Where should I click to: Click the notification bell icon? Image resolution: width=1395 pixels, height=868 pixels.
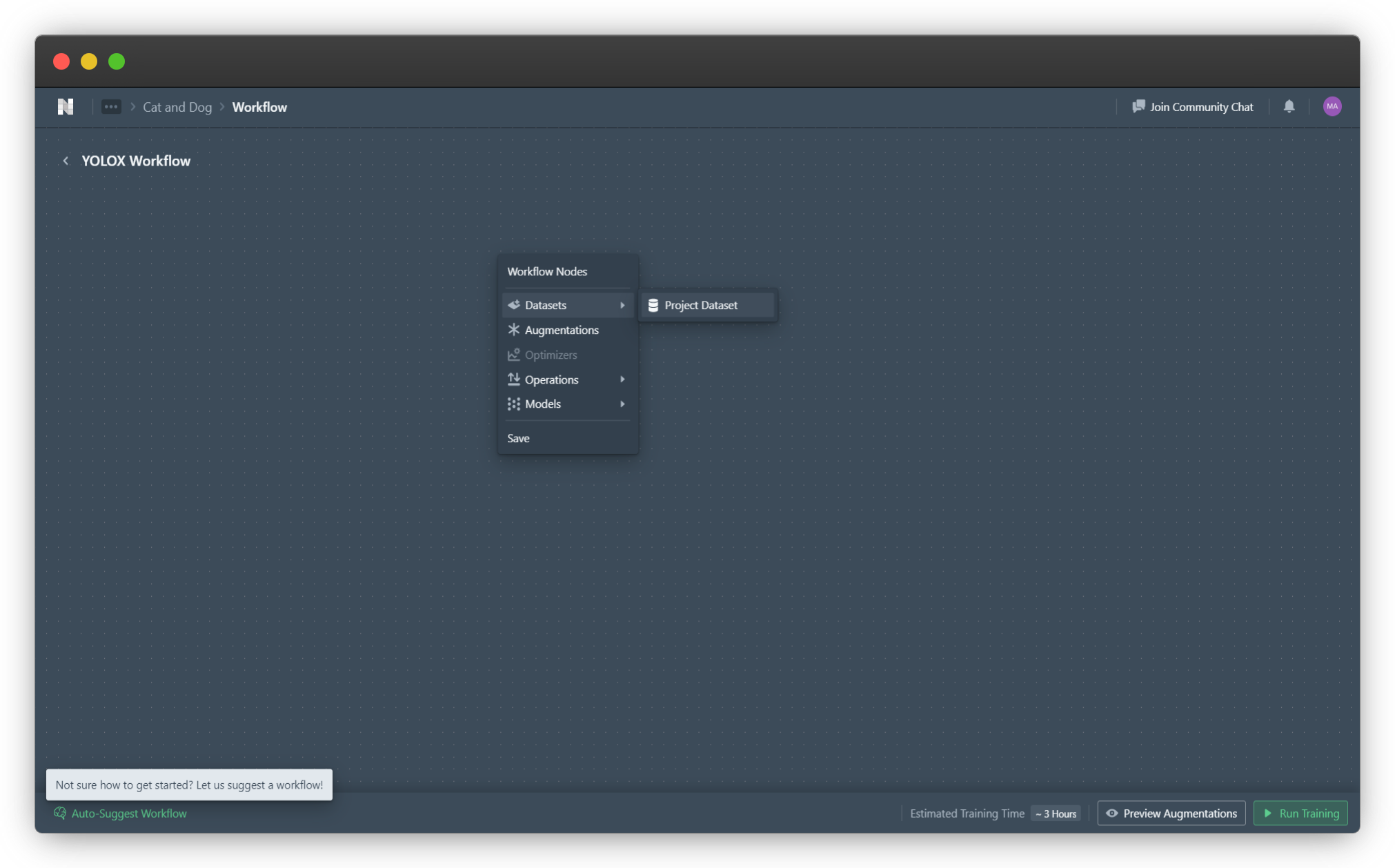pos(1289,106)
